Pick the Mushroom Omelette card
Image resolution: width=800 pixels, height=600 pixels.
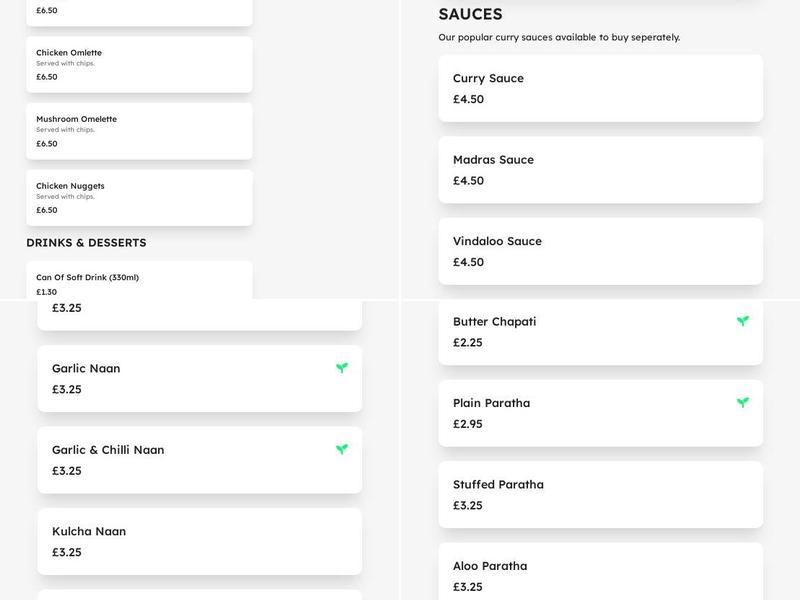coord(139,131)
